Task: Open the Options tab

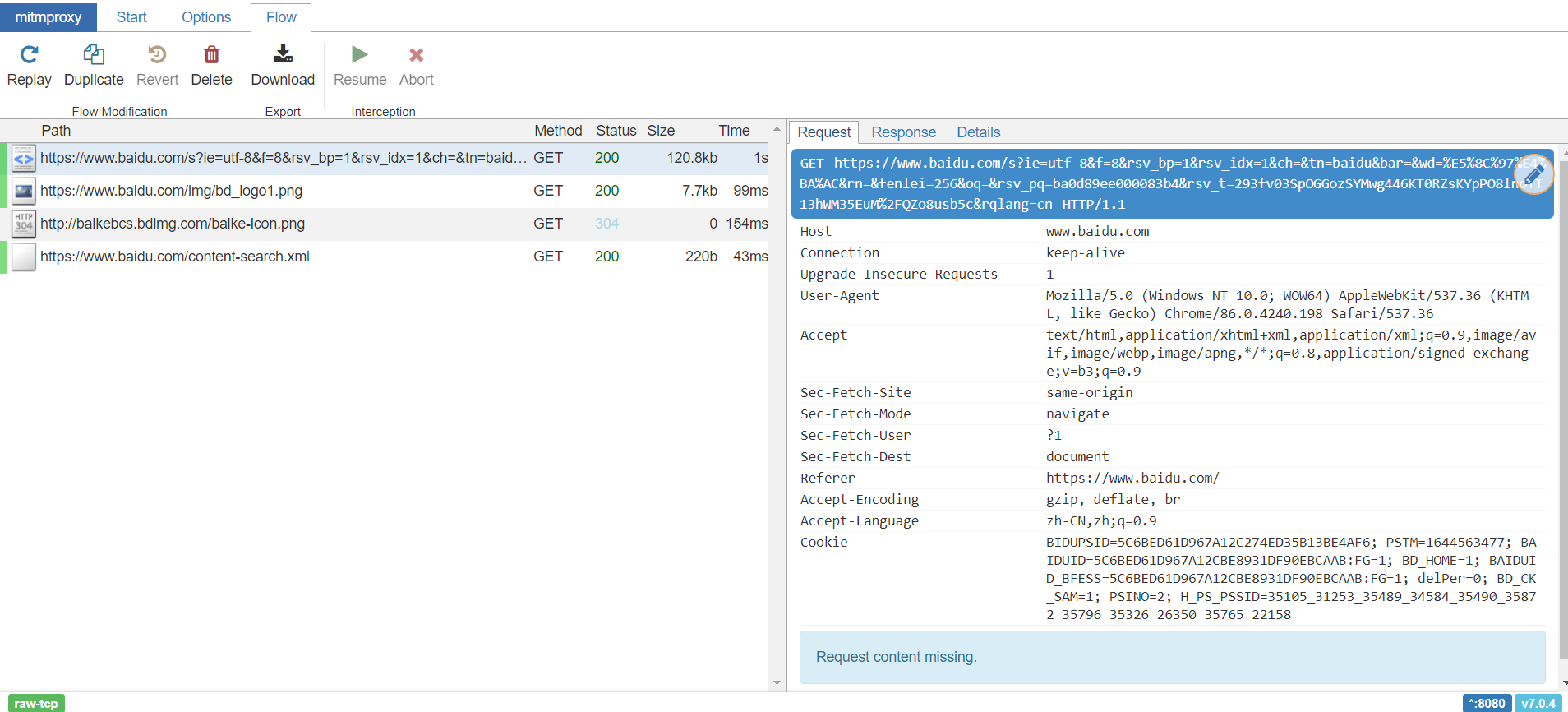Action: (206, 17)
